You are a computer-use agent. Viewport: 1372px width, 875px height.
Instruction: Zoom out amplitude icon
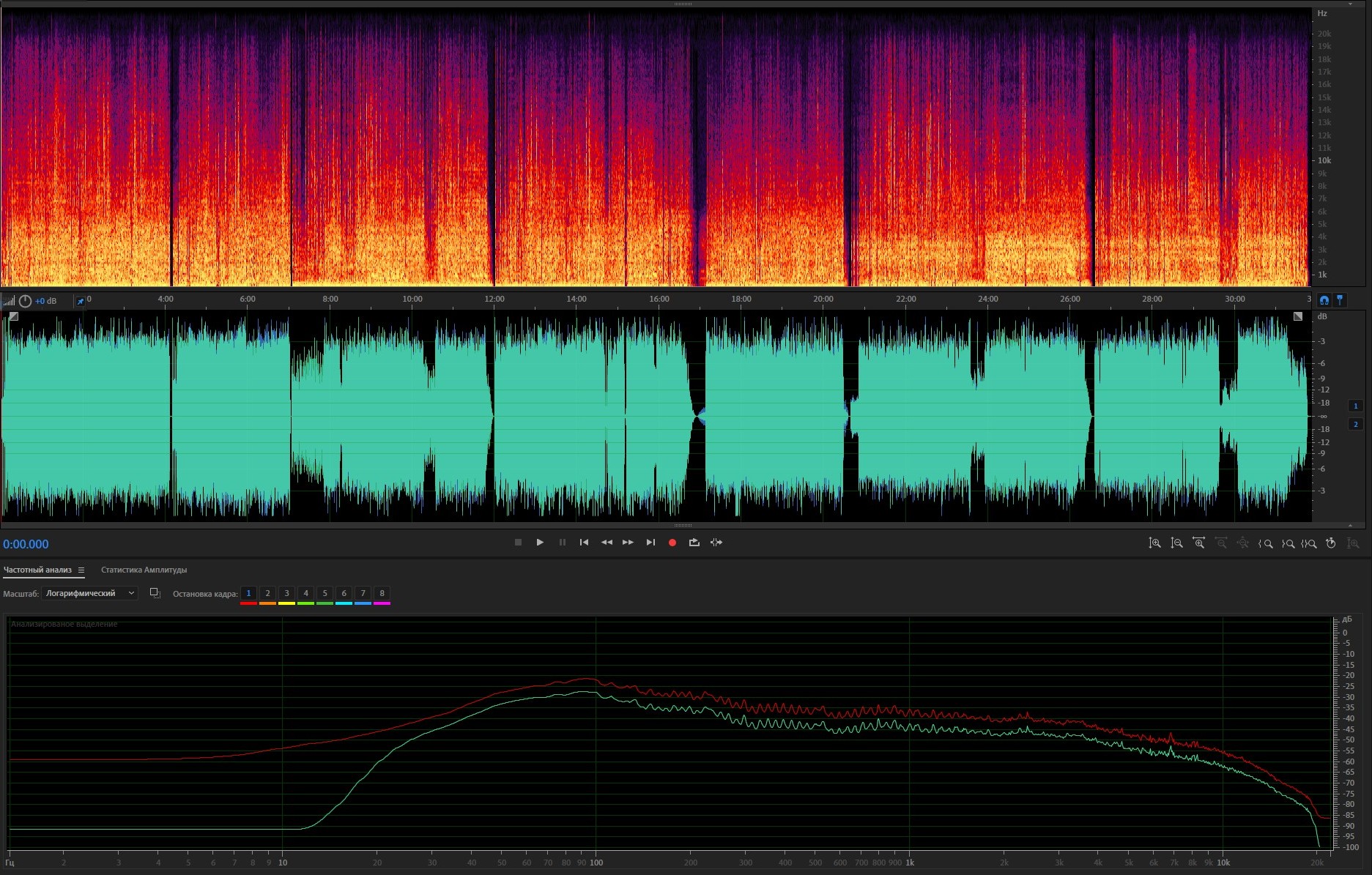(1176, 543)
